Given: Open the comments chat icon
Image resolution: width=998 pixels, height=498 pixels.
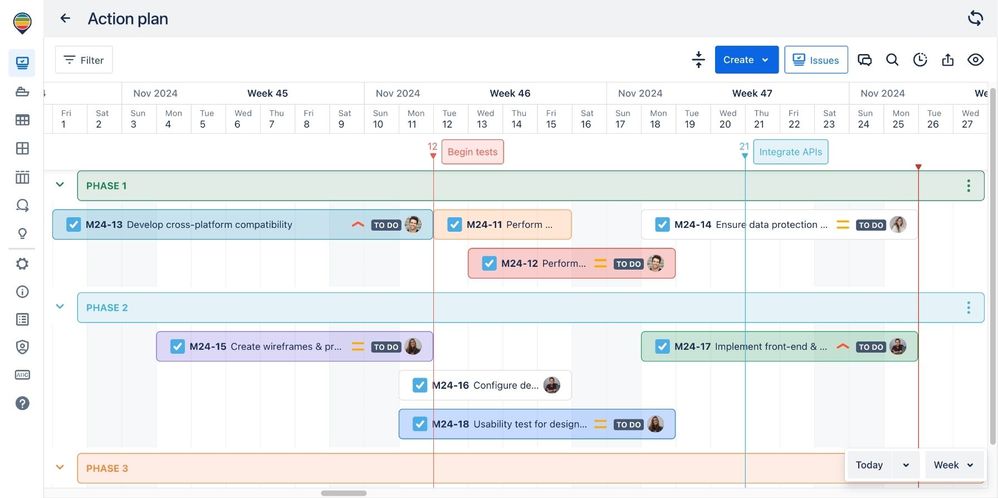Looking at the screenshot, I should 864,60.
